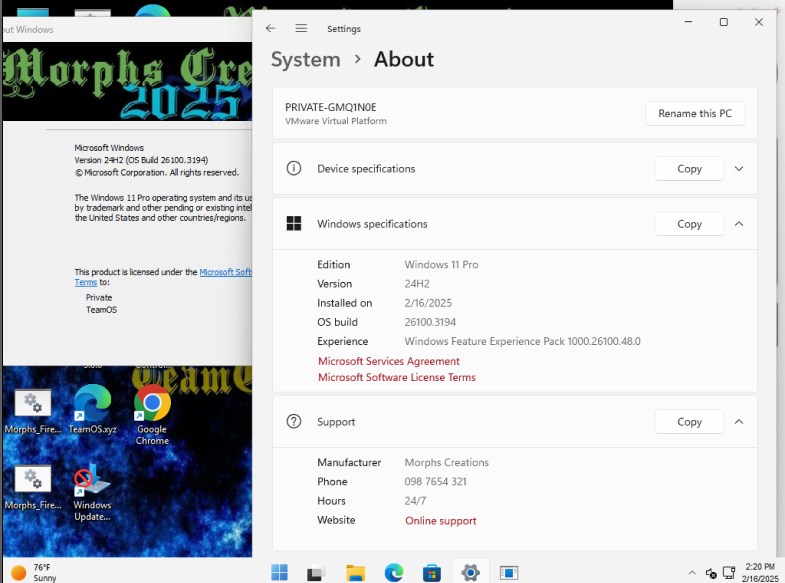This screenshot has height=583, width=785.
Task: Open the Settings hamburger navigation menu
Action: pos(301,29)
